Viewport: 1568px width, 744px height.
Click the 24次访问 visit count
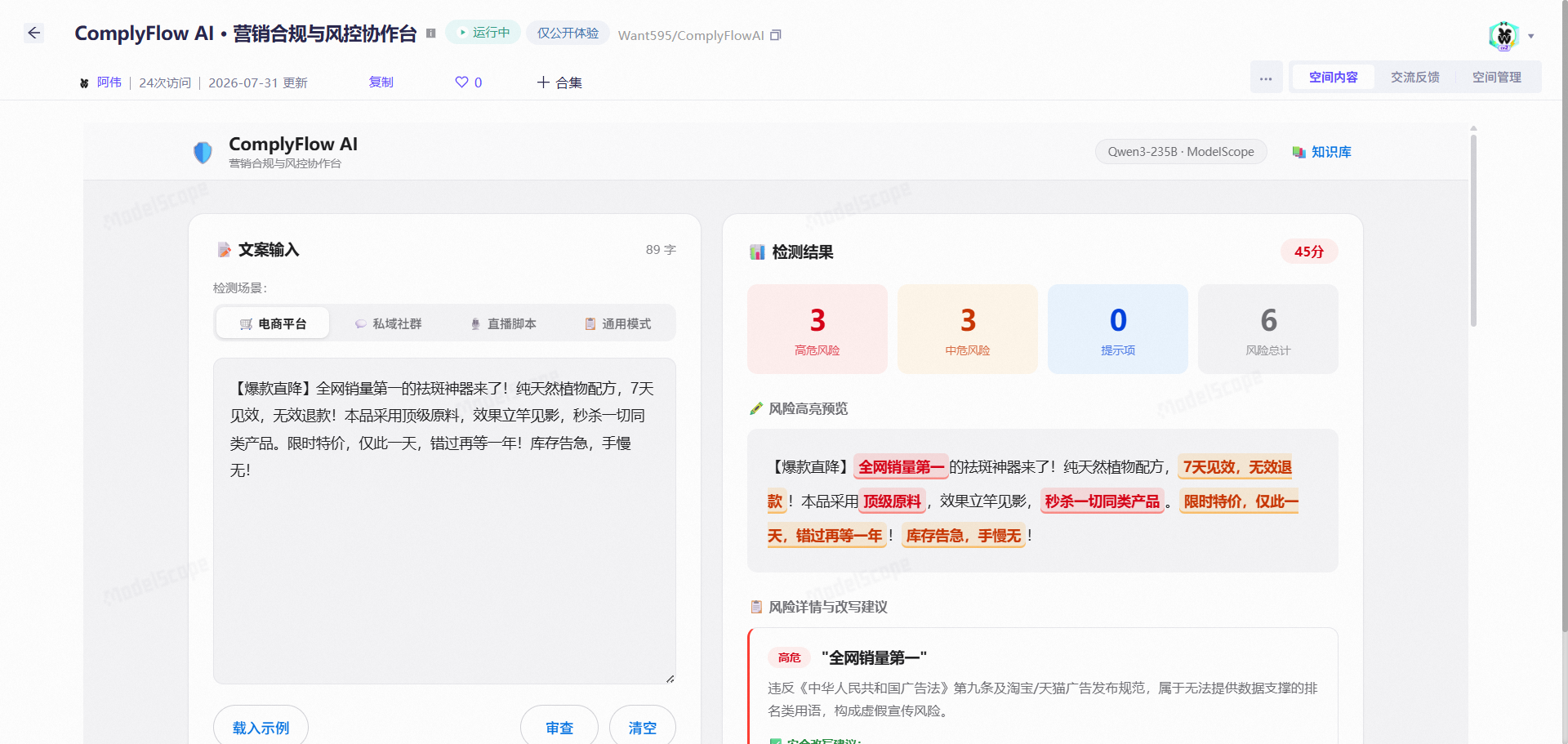[165, 82]
